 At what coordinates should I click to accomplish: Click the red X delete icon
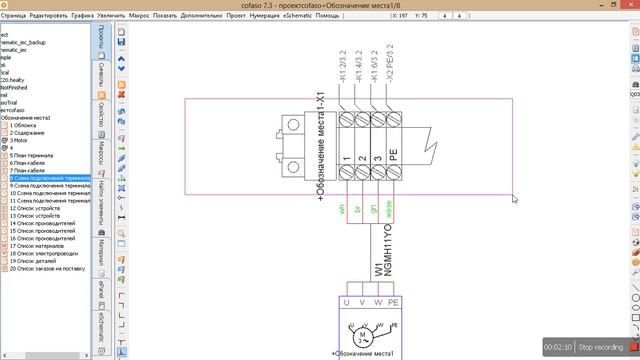[121, 95]
